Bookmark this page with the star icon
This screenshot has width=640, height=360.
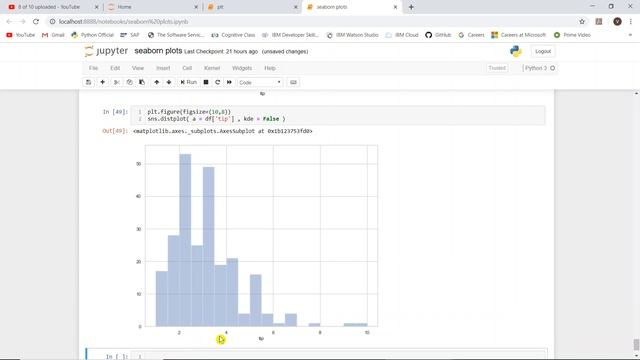click(x=582, y=22)
